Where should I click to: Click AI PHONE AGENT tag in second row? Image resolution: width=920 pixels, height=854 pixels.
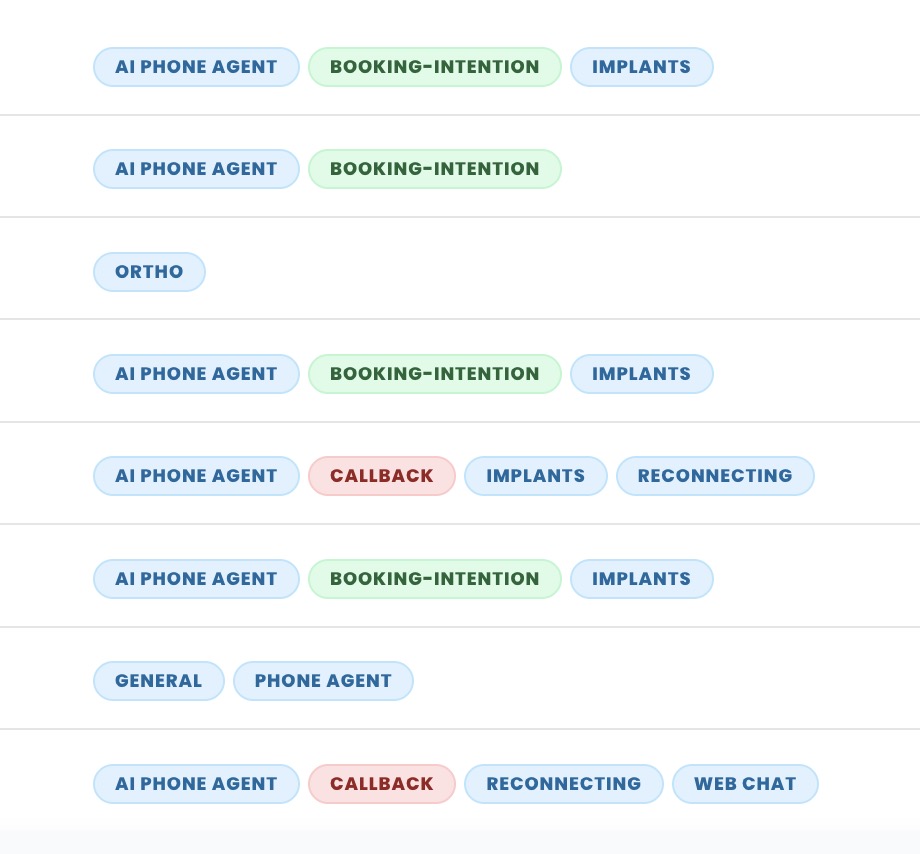(196, 169)
